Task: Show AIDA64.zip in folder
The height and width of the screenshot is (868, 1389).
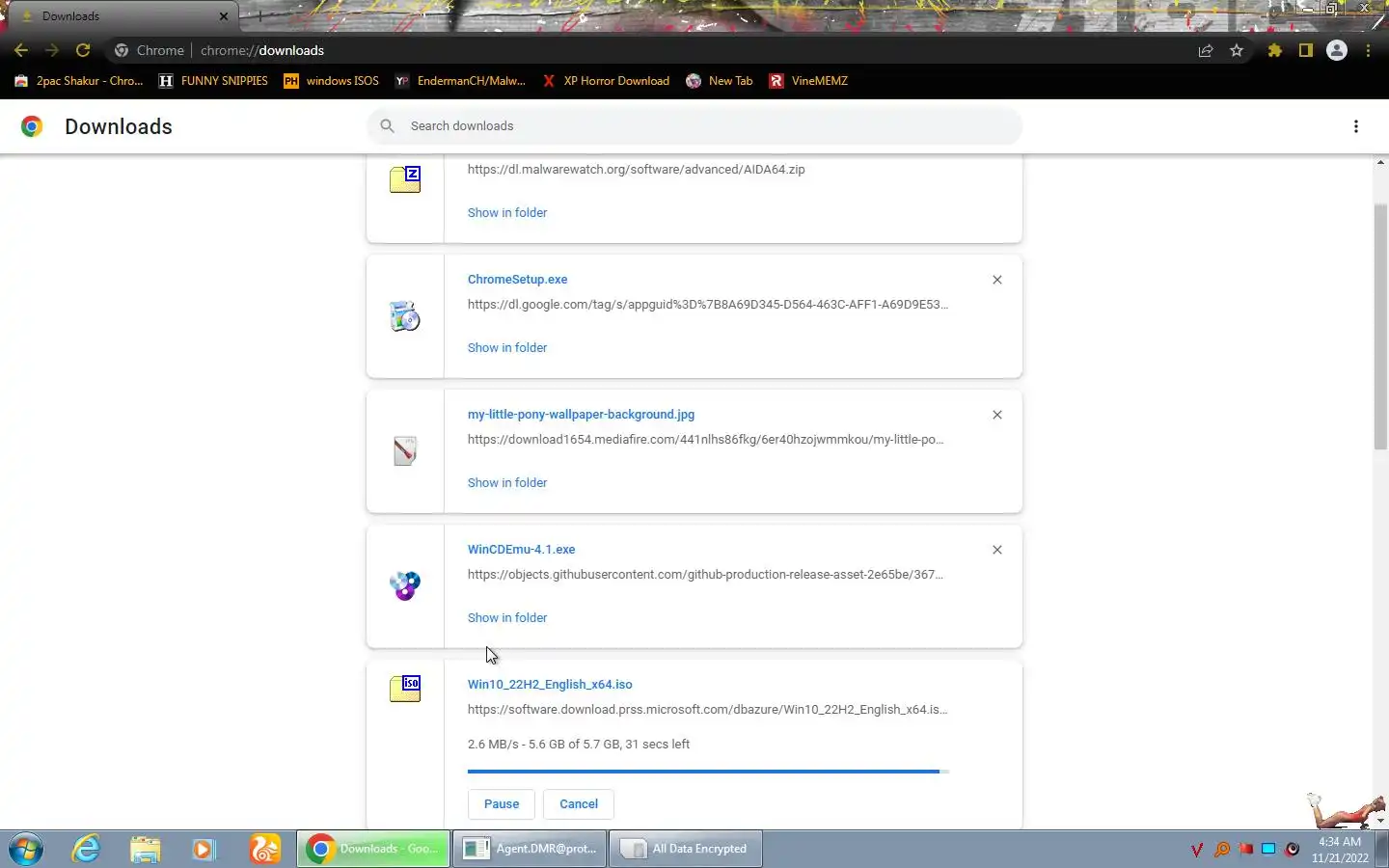Action: tap(507, 212)
